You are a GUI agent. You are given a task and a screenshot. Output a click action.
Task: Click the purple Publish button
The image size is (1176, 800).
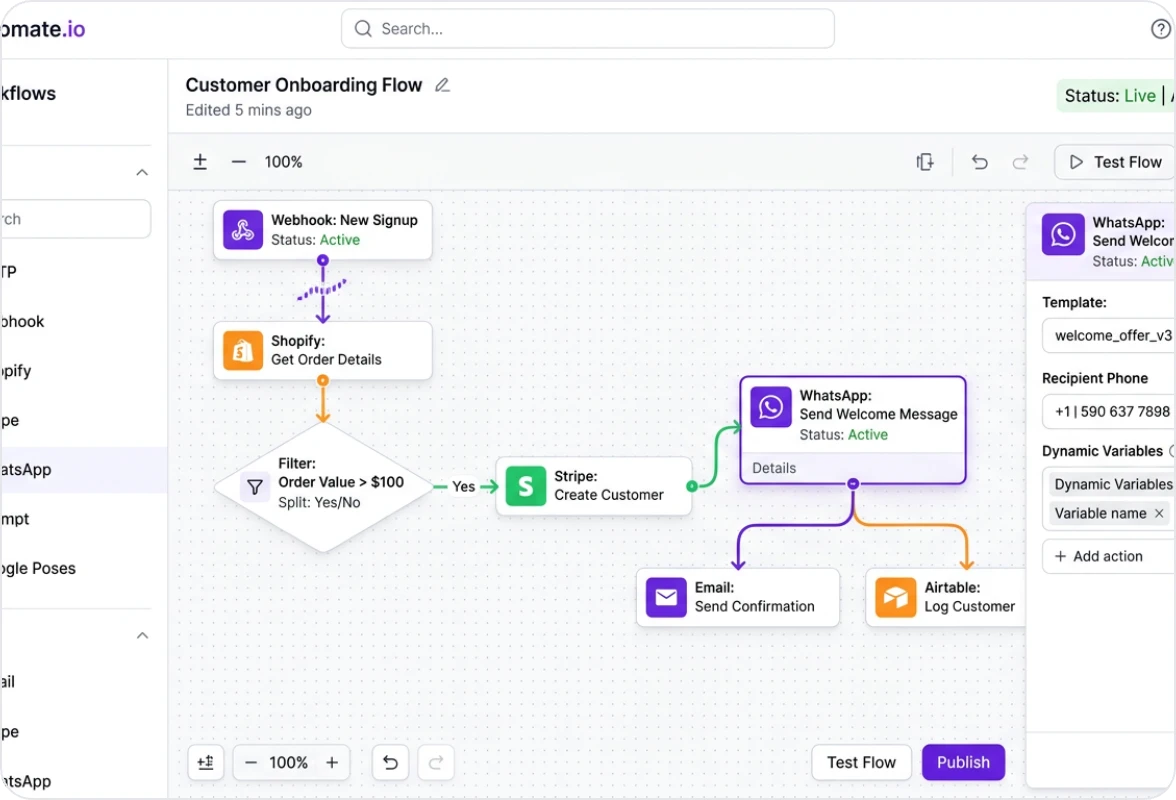tap(963, 763)
